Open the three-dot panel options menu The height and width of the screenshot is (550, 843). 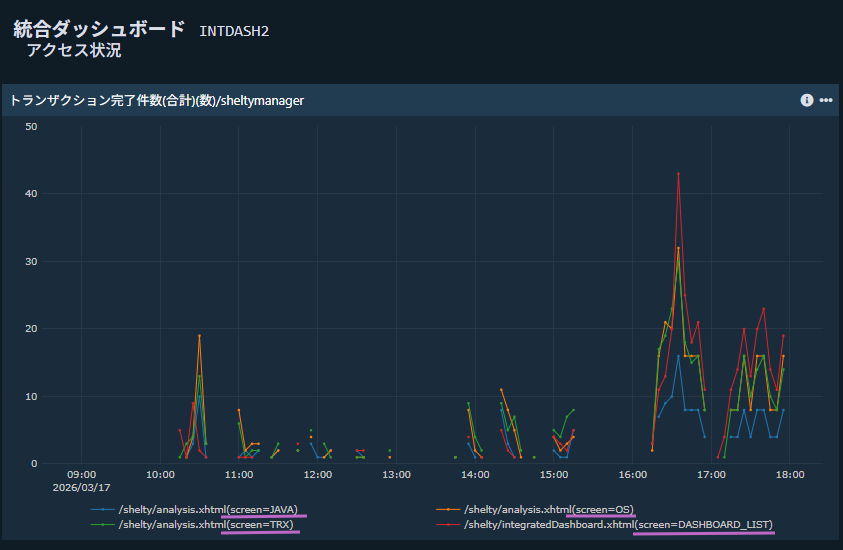click(x=826, y=100)
